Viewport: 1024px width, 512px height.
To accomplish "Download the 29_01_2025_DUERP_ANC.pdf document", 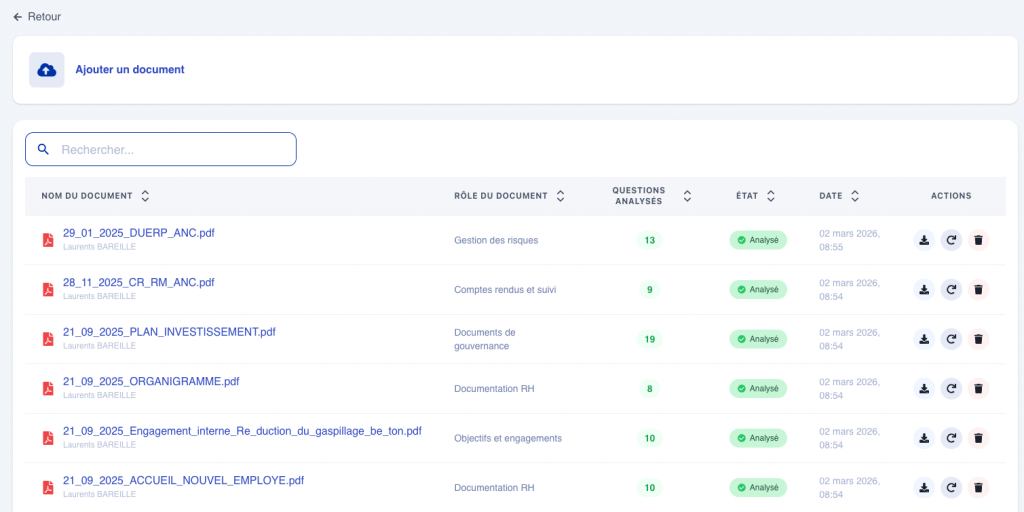I will click(924, 240).
